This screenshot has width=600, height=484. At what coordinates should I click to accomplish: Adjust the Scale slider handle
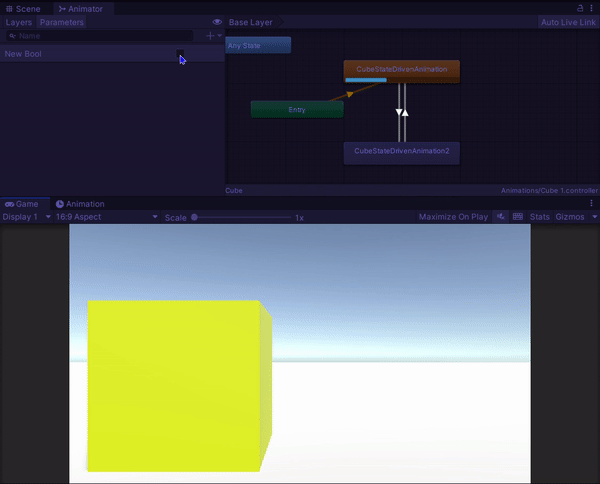coord(194,217)
